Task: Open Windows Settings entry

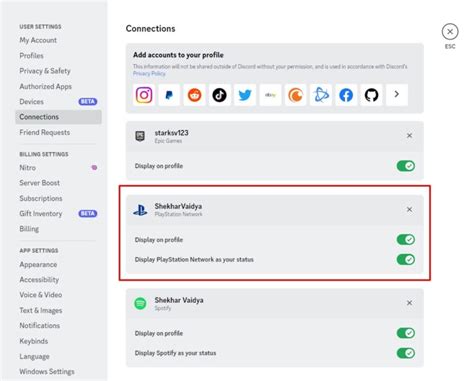Action: pyautogui.click(x=58, y=372)
